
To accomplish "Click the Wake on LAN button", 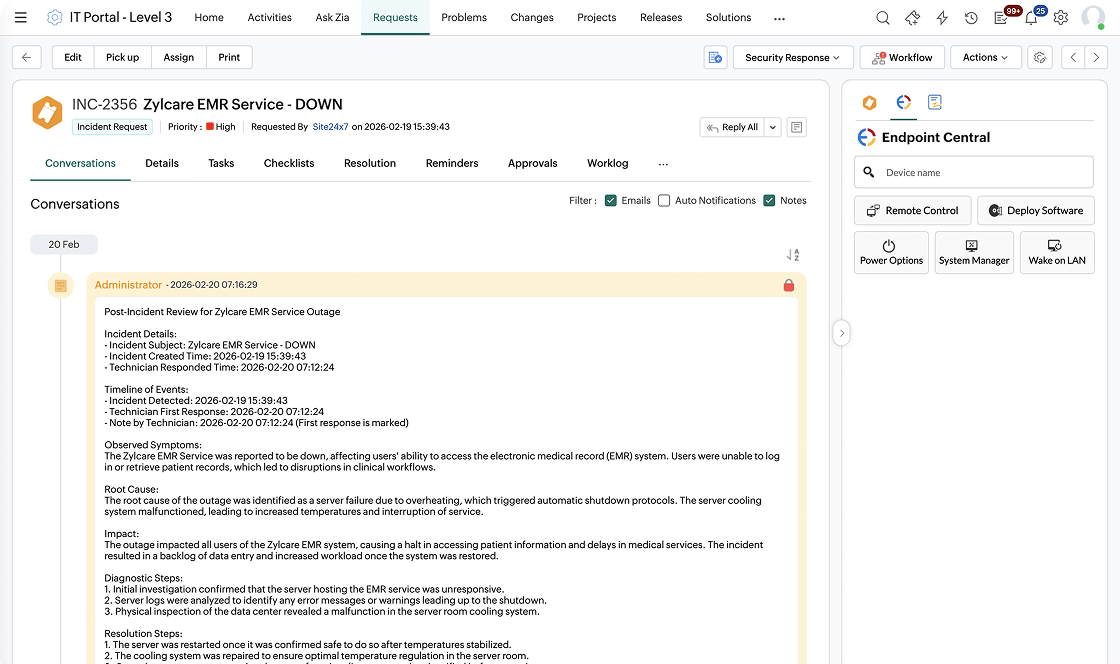I will [1057, 252].
